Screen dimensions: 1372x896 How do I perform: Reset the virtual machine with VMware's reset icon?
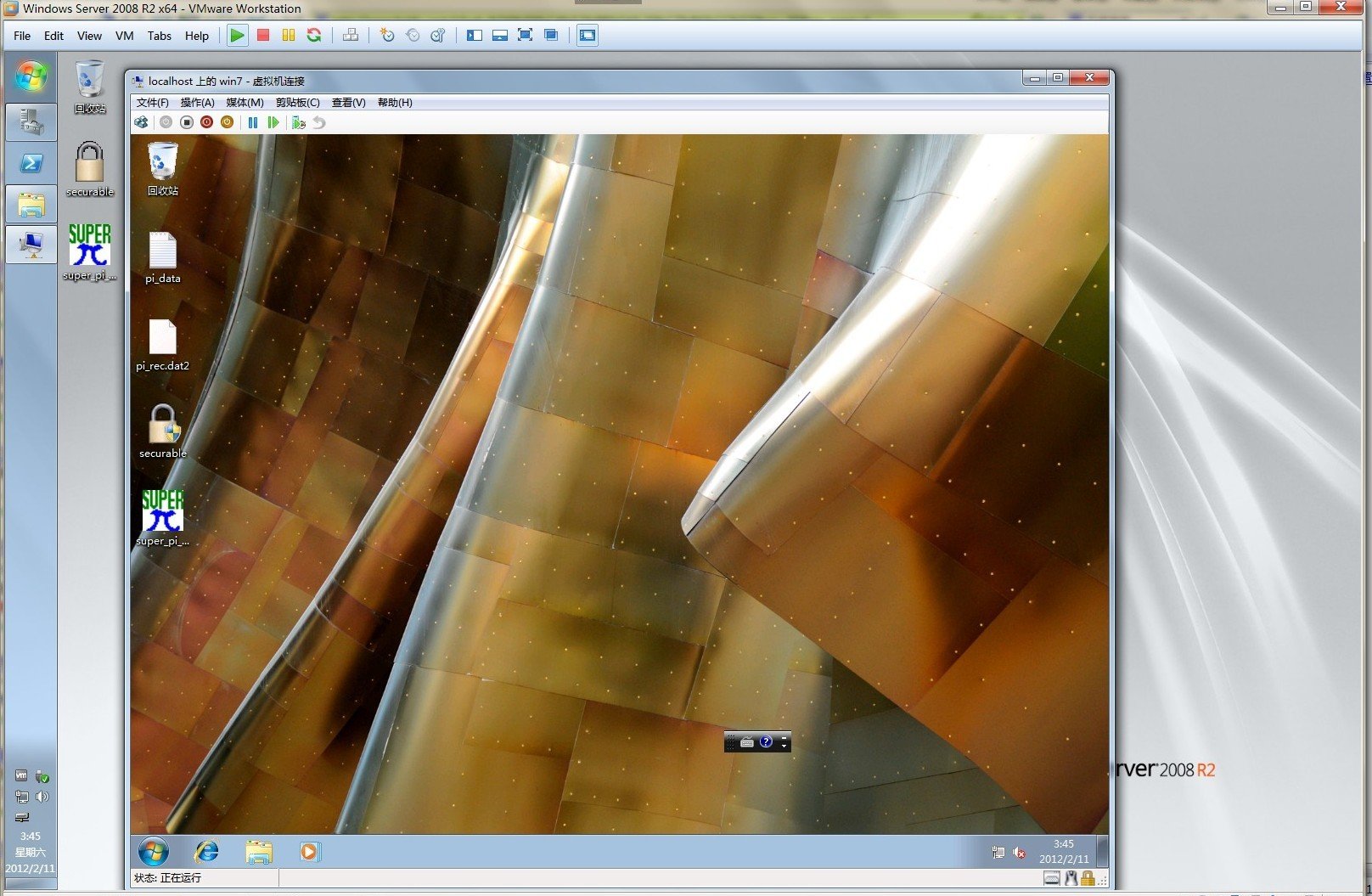(x=314, y=35)
